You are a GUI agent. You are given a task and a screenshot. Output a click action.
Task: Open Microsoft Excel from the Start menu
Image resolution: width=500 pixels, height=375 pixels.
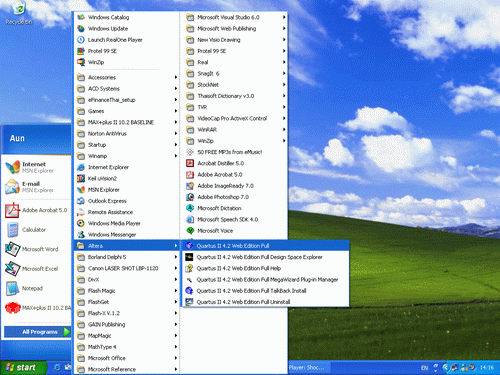coord(37,269)
